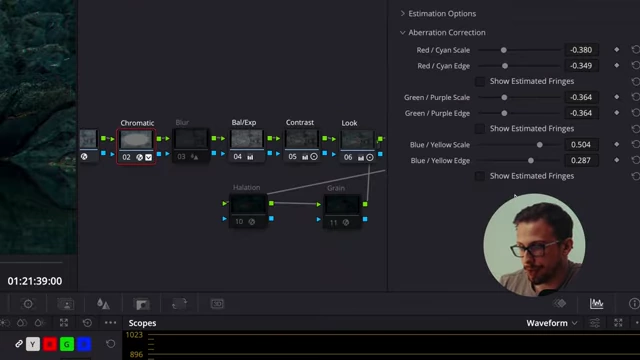Screen dimensions: 640x360
Task: Click the blur icon on node 03
Action: point(194,157)
